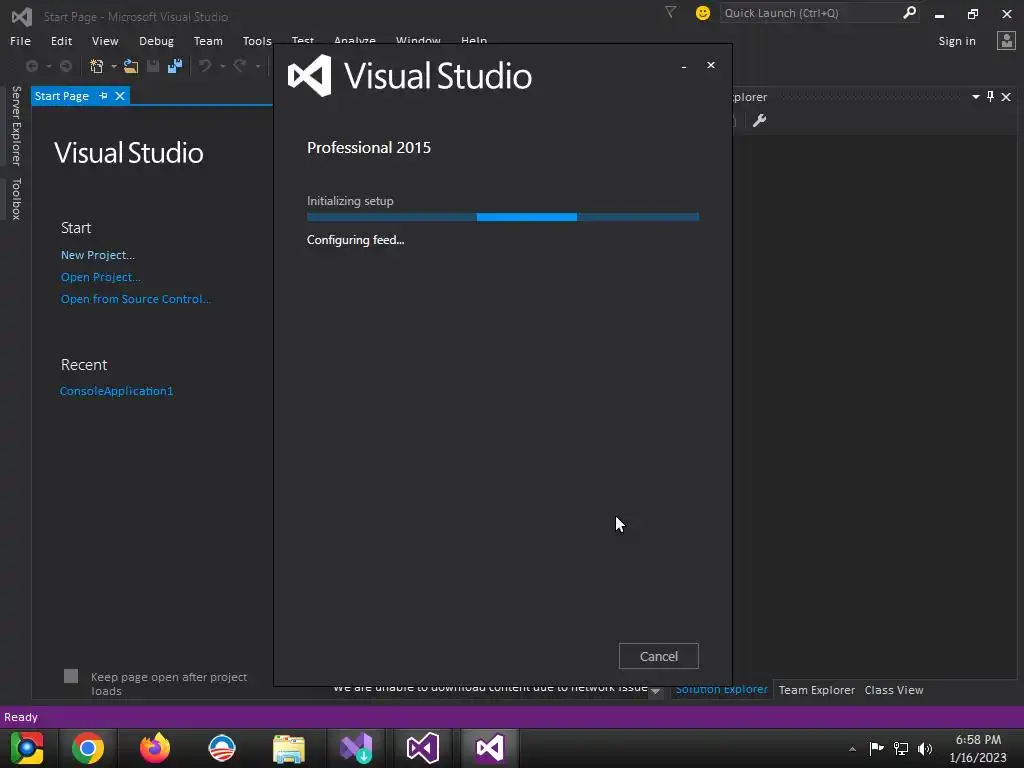The height and width of the screenshot is (768, 1024).
Task: Open the Edit menu
Action: (x=61, y=40)
